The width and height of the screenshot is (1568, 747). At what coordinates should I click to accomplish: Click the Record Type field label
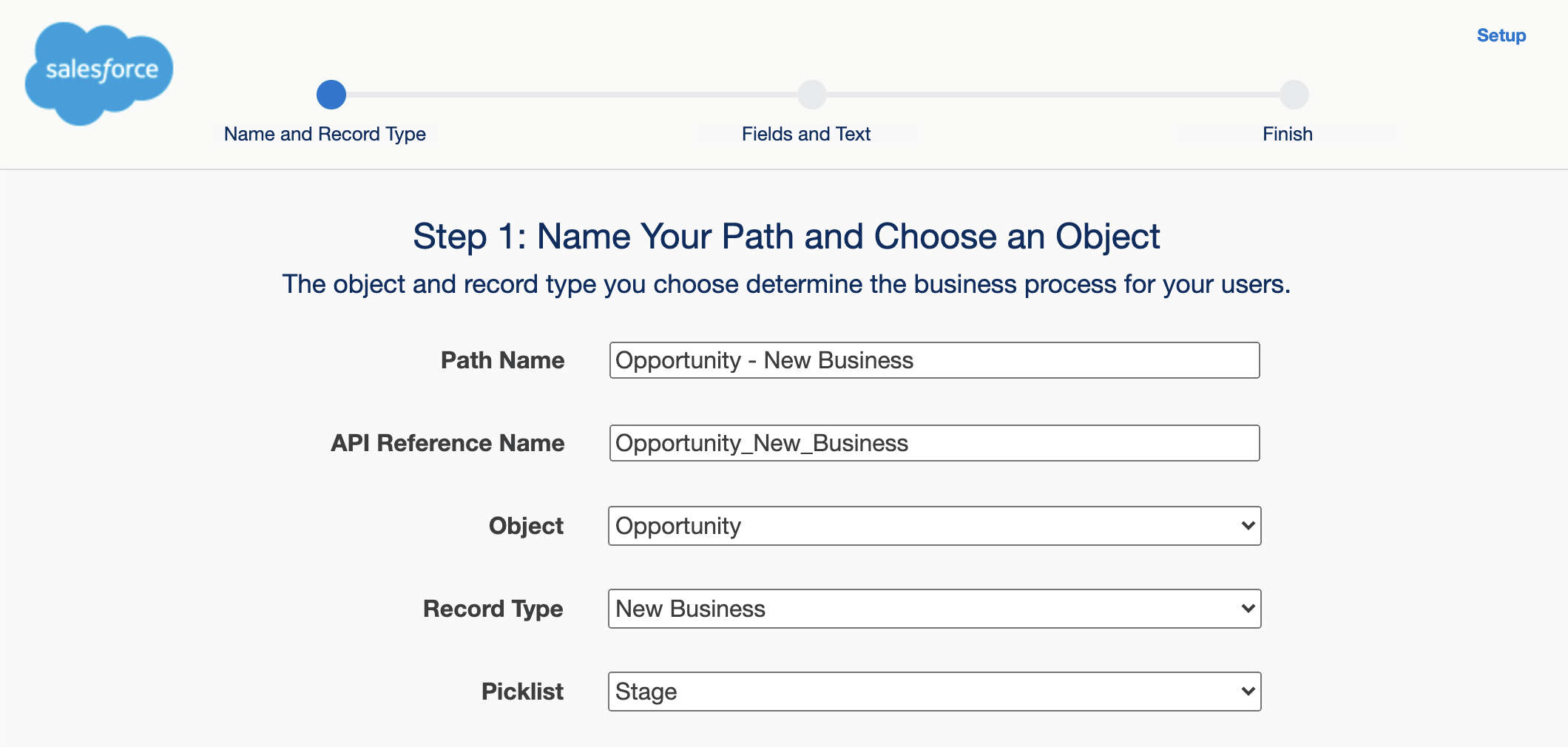coord(493,609)
